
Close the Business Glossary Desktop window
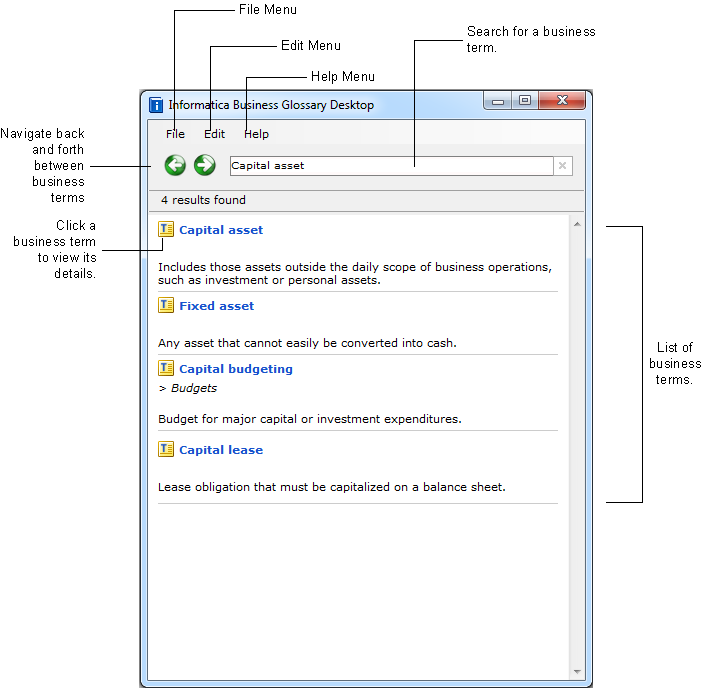click(x=562, y=101)
